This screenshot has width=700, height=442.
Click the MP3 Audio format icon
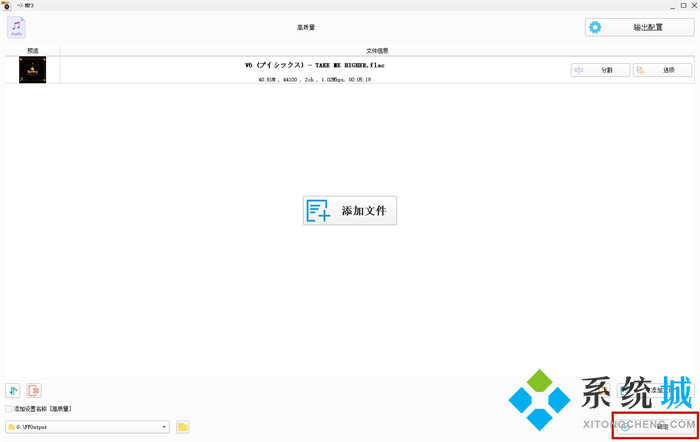pos(16,27)
